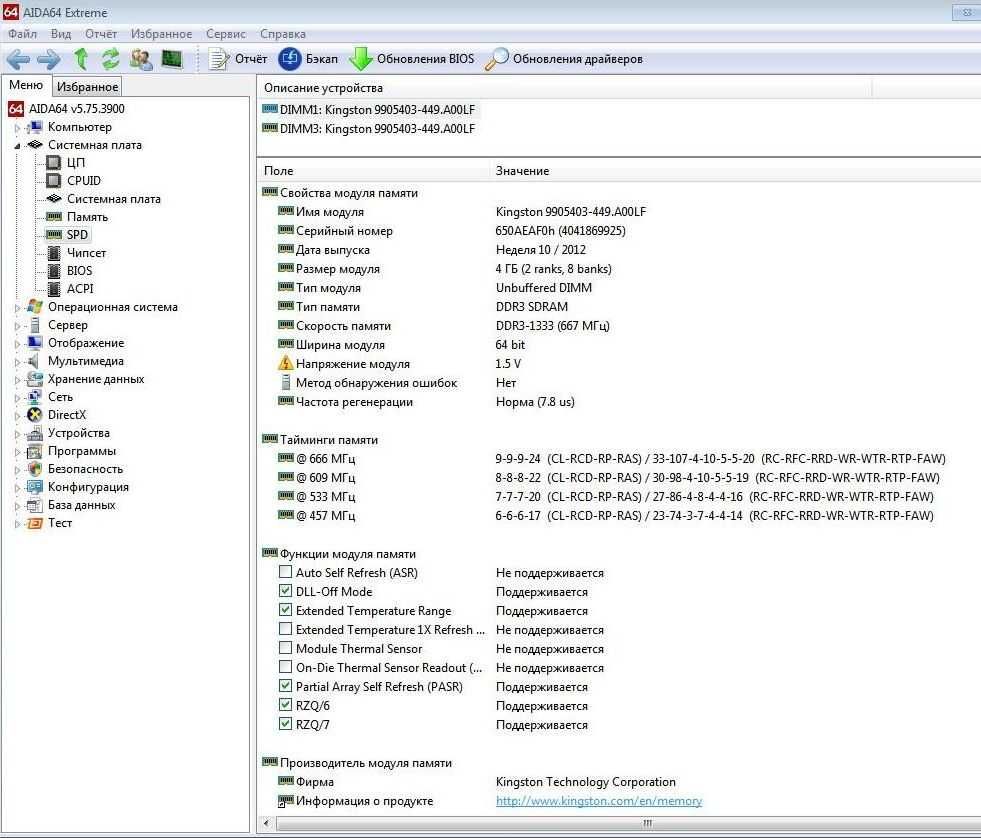
Task: Click Обновления BIOS toolbar button
Action: (x=411, y=59)
